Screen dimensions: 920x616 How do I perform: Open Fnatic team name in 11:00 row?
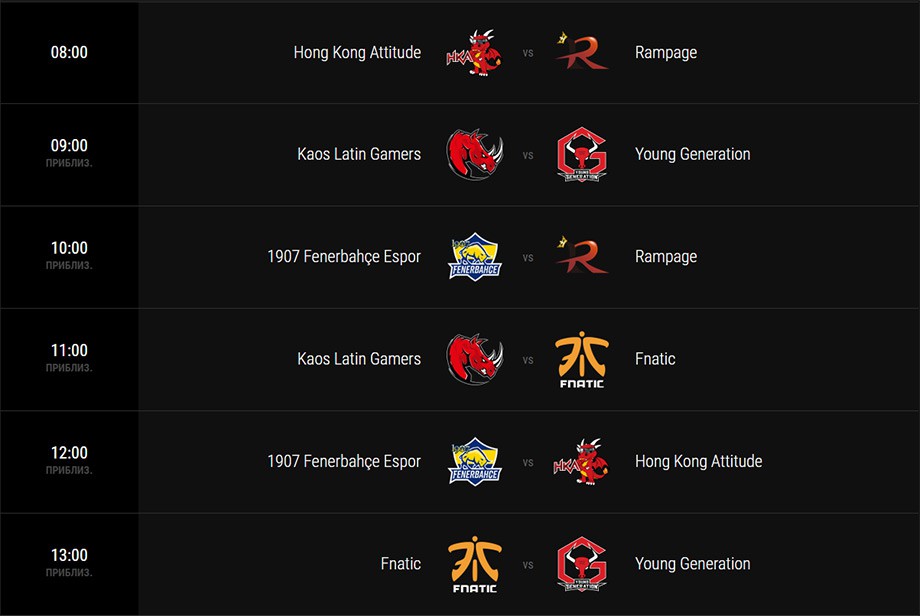click(655, 358)
